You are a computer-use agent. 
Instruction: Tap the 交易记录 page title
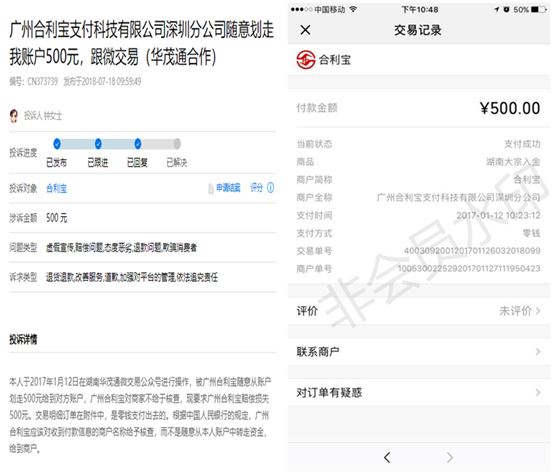tap(418, 30)
